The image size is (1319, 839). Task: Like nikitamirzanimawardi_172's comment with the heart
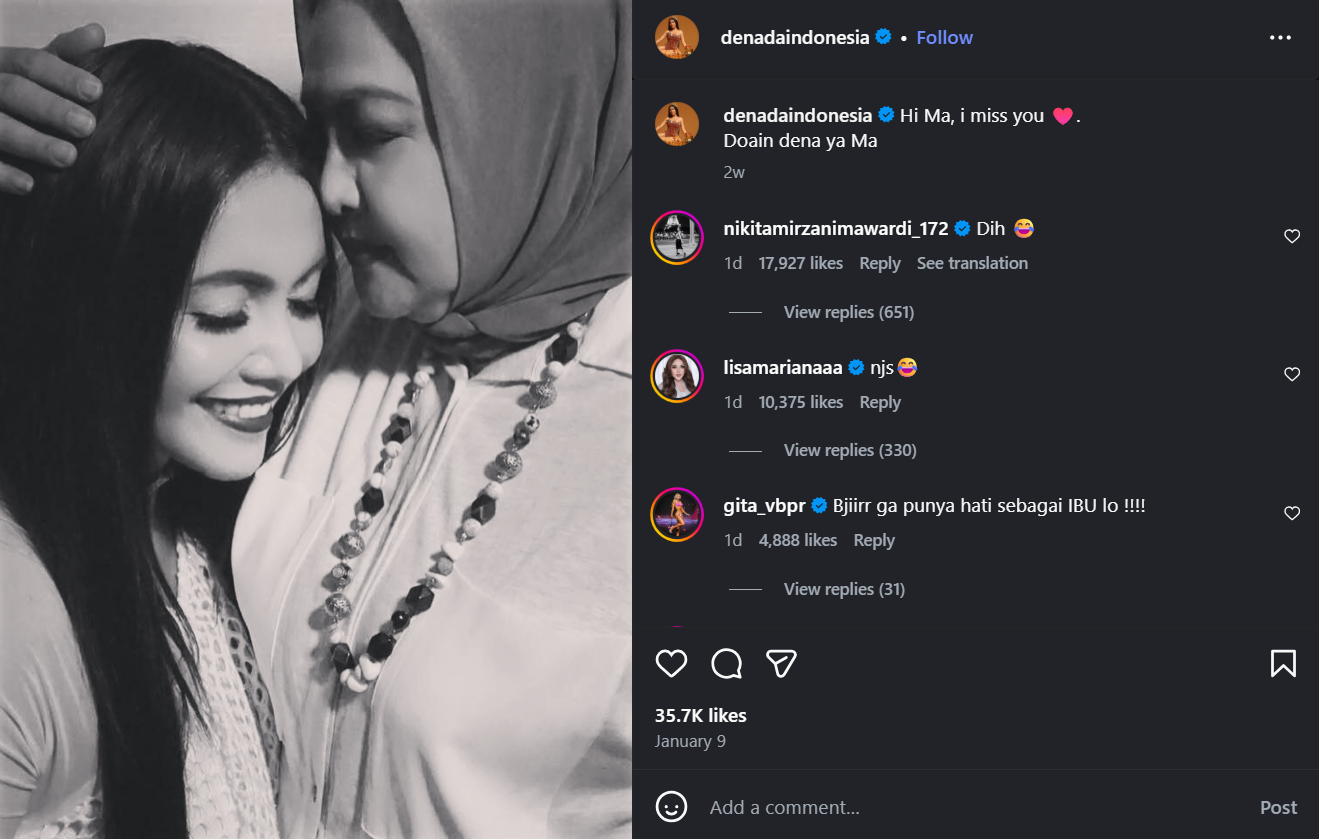(1291, 236)
